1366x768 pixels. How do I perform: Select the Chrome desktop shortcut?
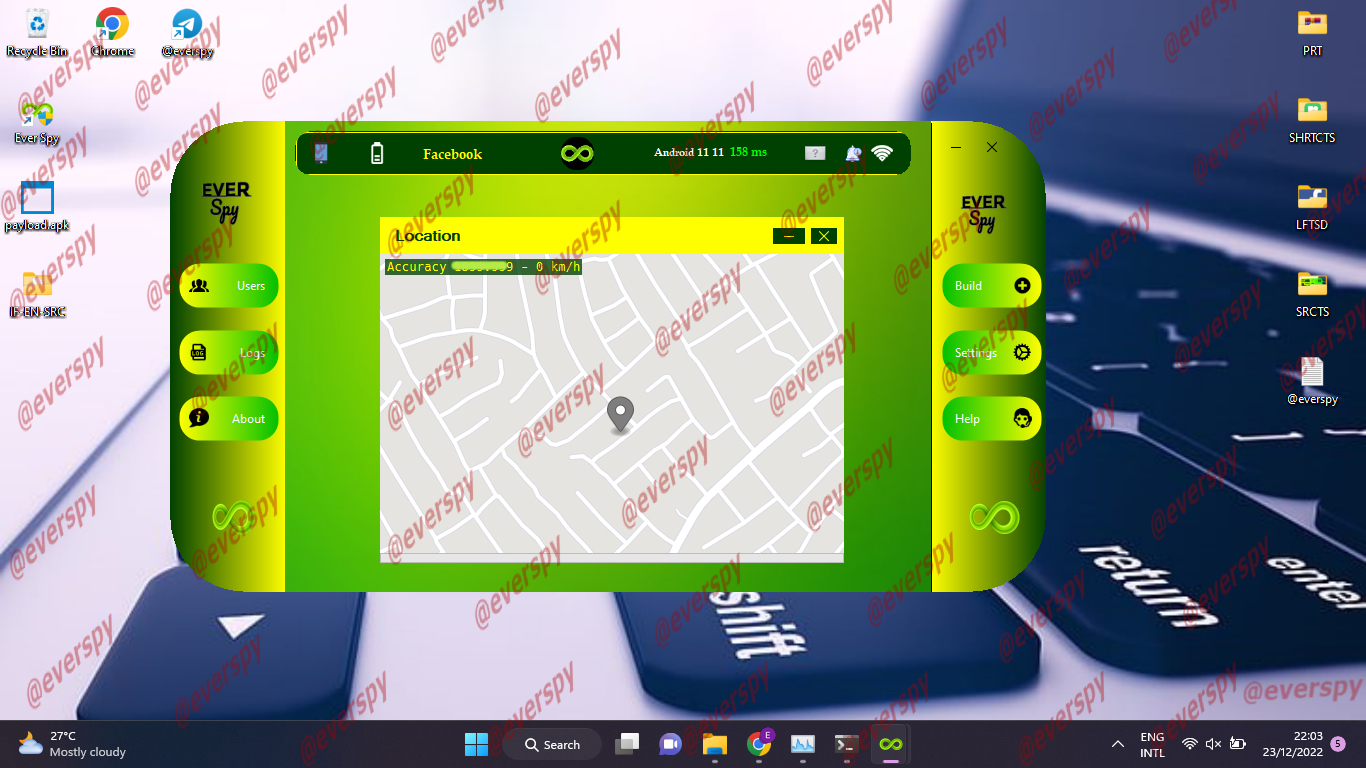tap(112, 32)
